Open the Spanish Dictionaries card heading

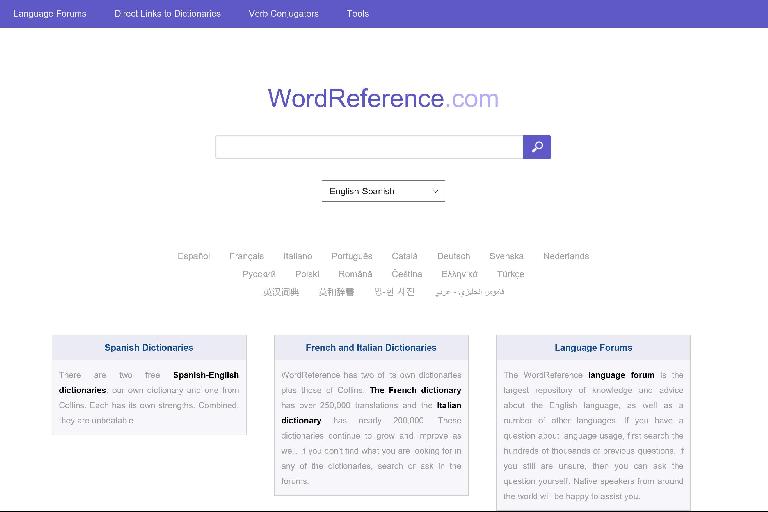coord(149,347)
